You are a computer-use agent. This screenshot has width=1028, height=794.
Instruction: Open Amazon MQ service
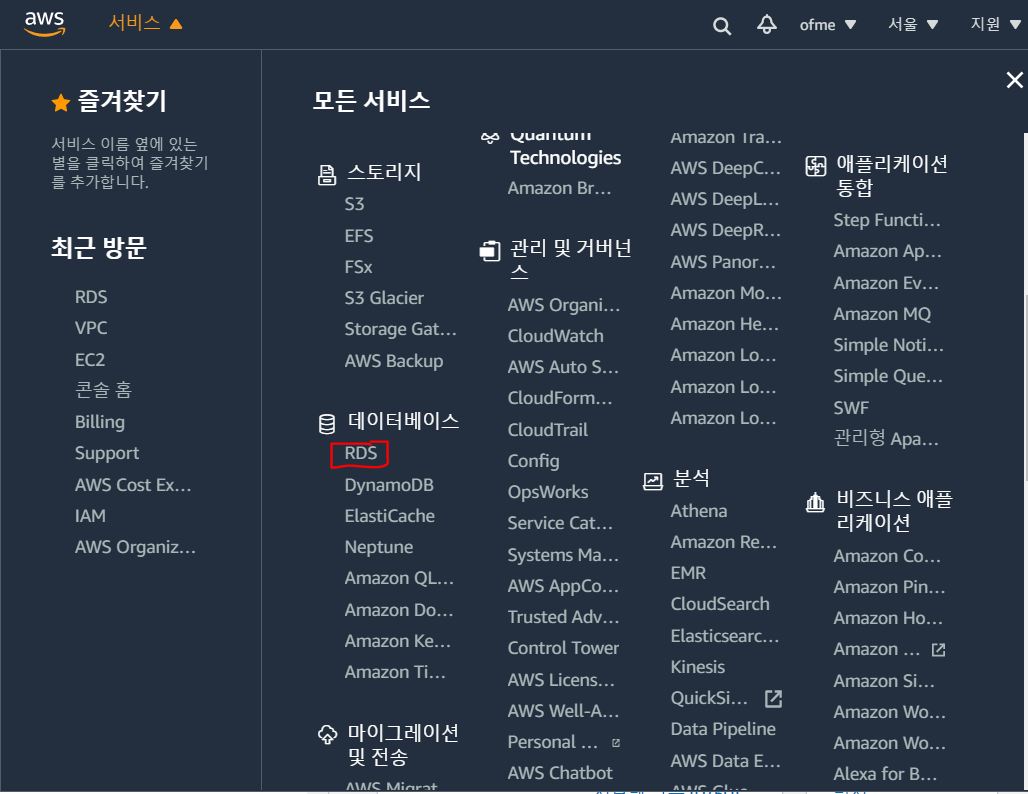point(882,315)
